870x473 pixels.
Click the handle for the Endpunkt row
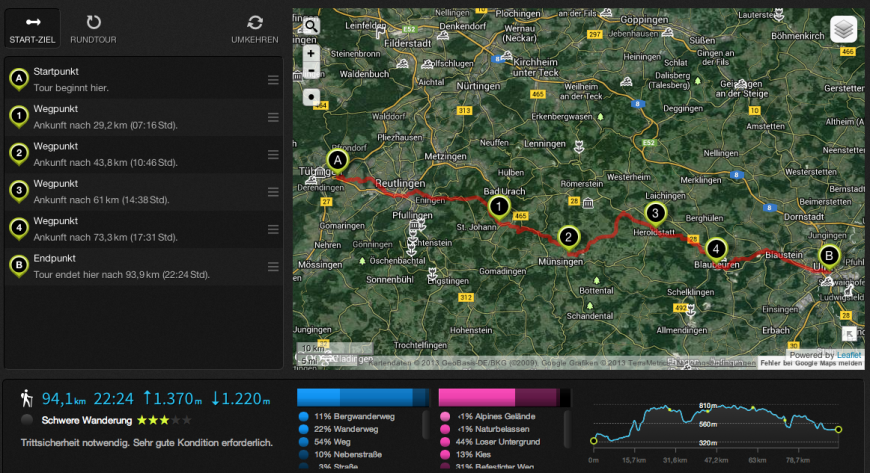pos(273,267)
